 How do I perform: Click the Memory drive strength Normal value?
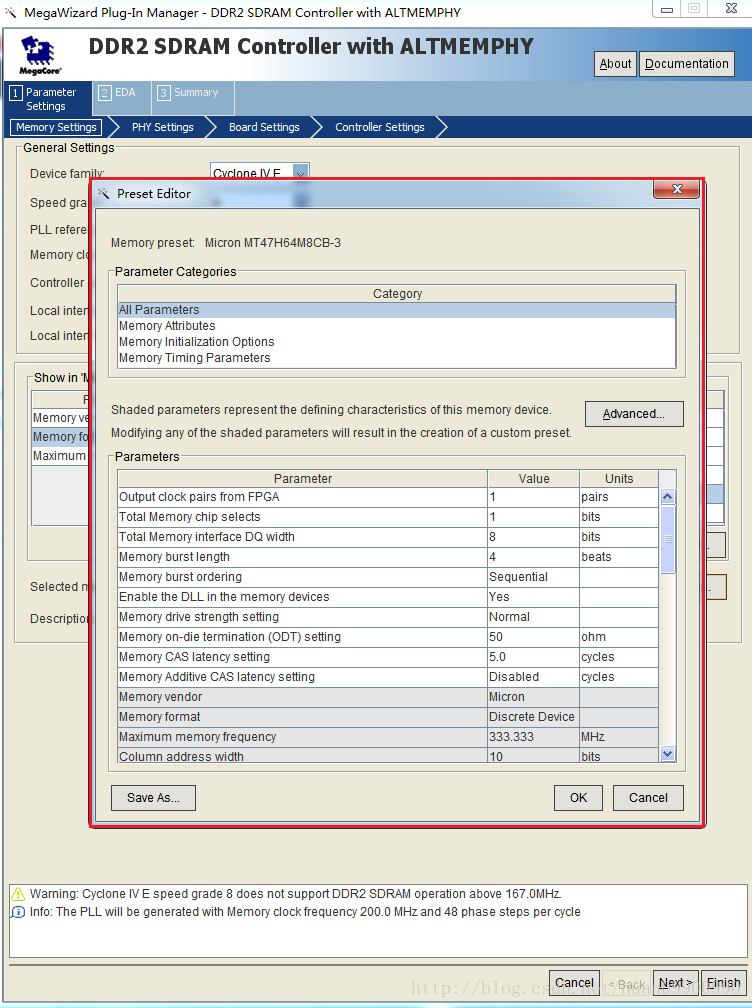(x=533, y=616)
